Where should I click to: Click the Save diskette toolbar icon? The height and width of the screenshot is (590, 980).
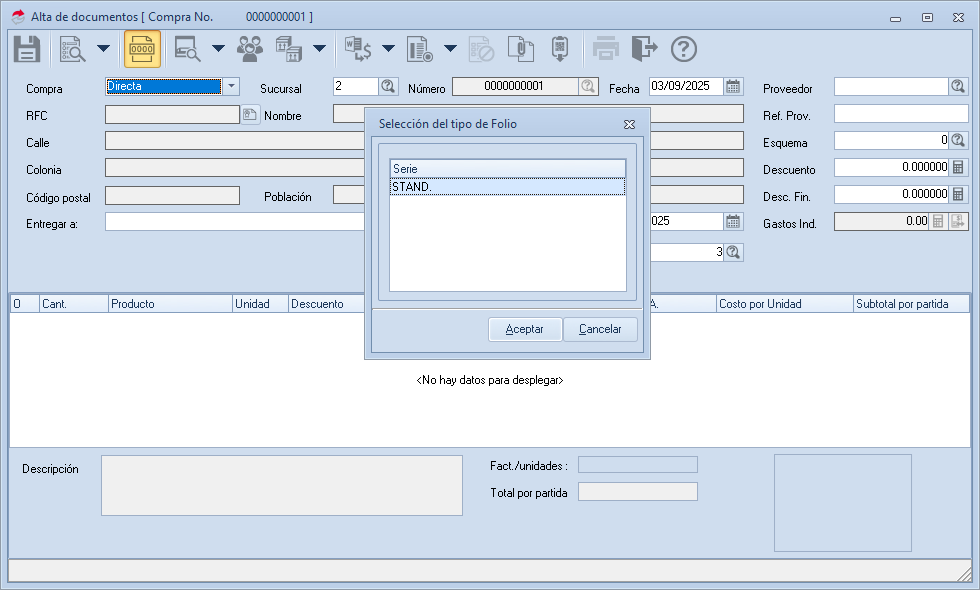pos(26,48)
